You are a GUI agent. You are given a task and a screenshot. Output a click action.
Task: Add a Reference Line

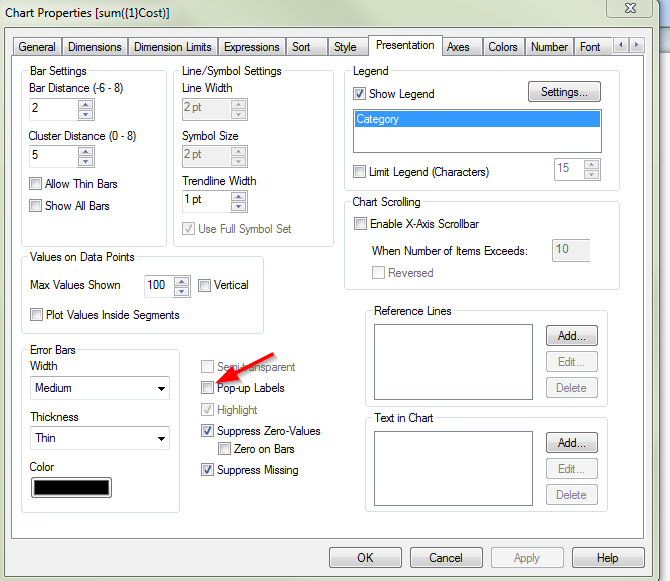(572, 336)
